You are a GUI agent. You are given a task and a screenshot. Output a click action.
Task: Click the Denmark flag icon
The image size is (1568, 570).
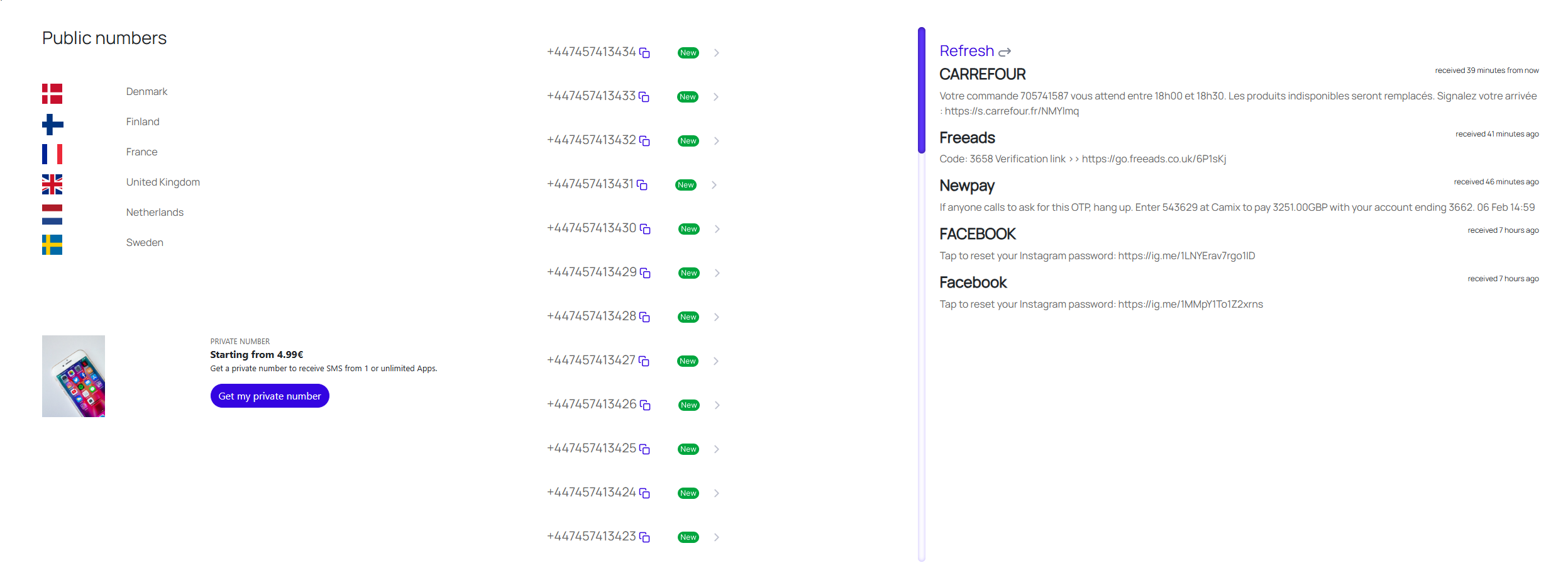(x=52, y=94)
